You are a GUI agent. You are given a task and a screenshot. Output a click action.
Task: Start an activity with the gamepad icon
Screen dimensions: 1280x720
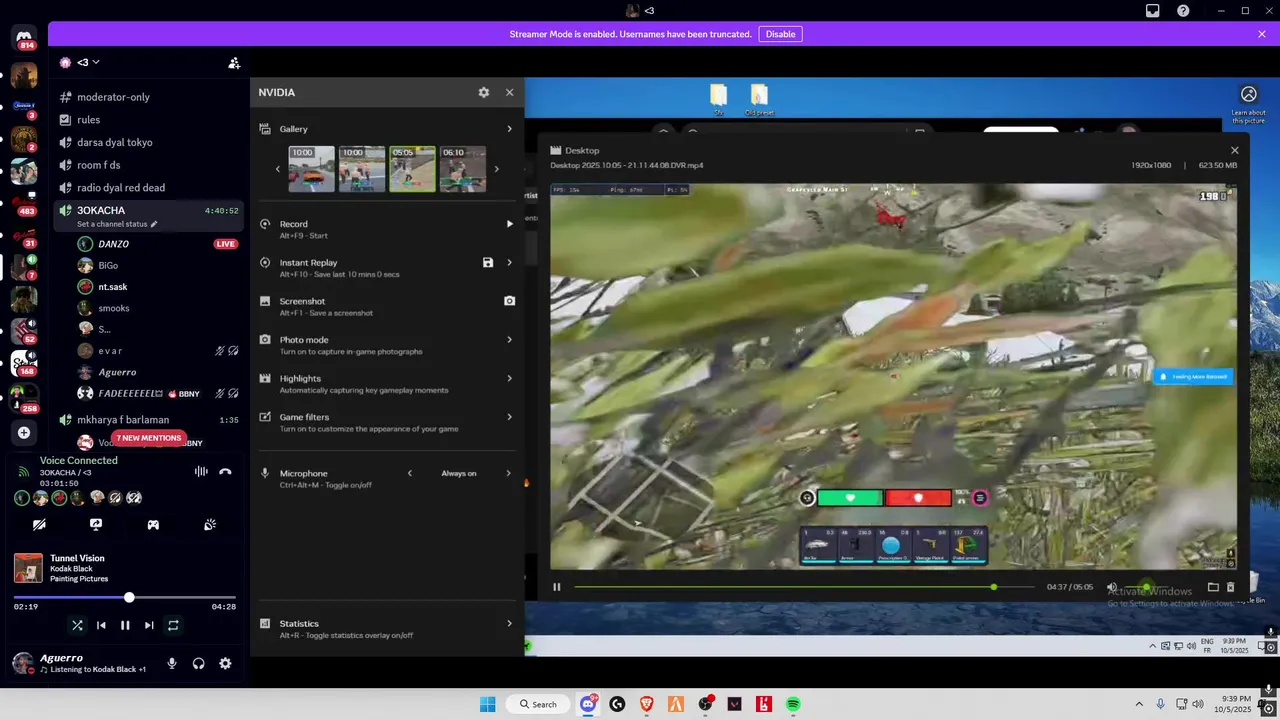[153, 524]
